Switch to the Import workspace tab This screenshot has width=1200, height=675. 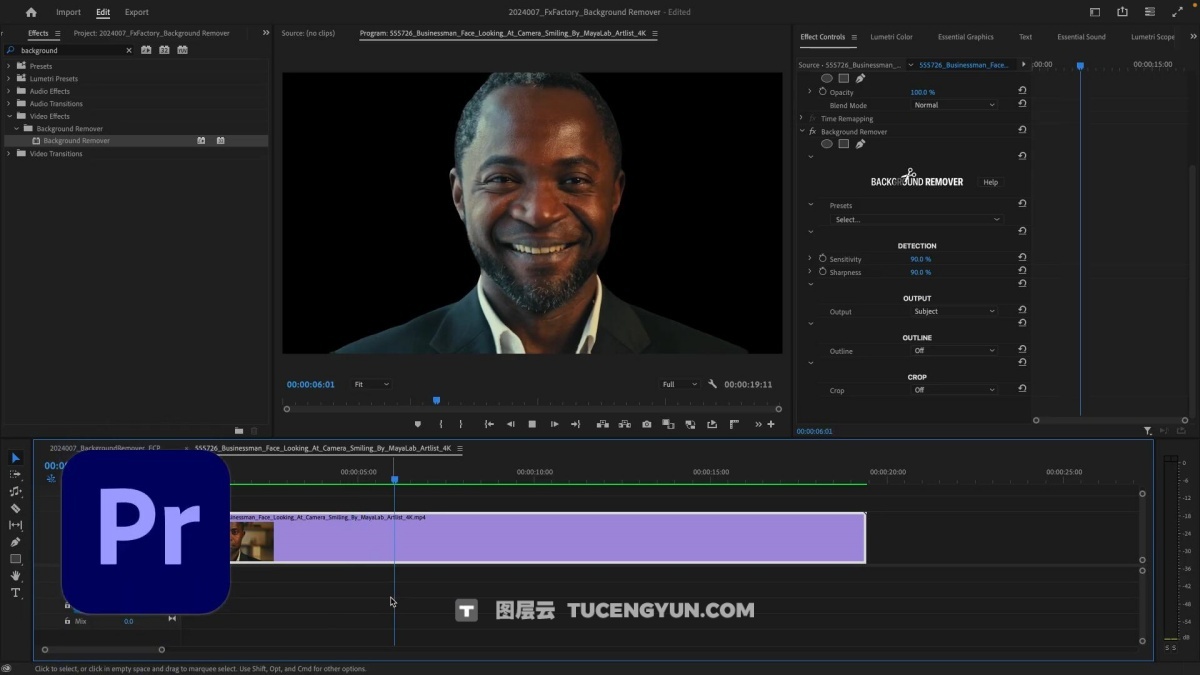(x=68, y=12)
